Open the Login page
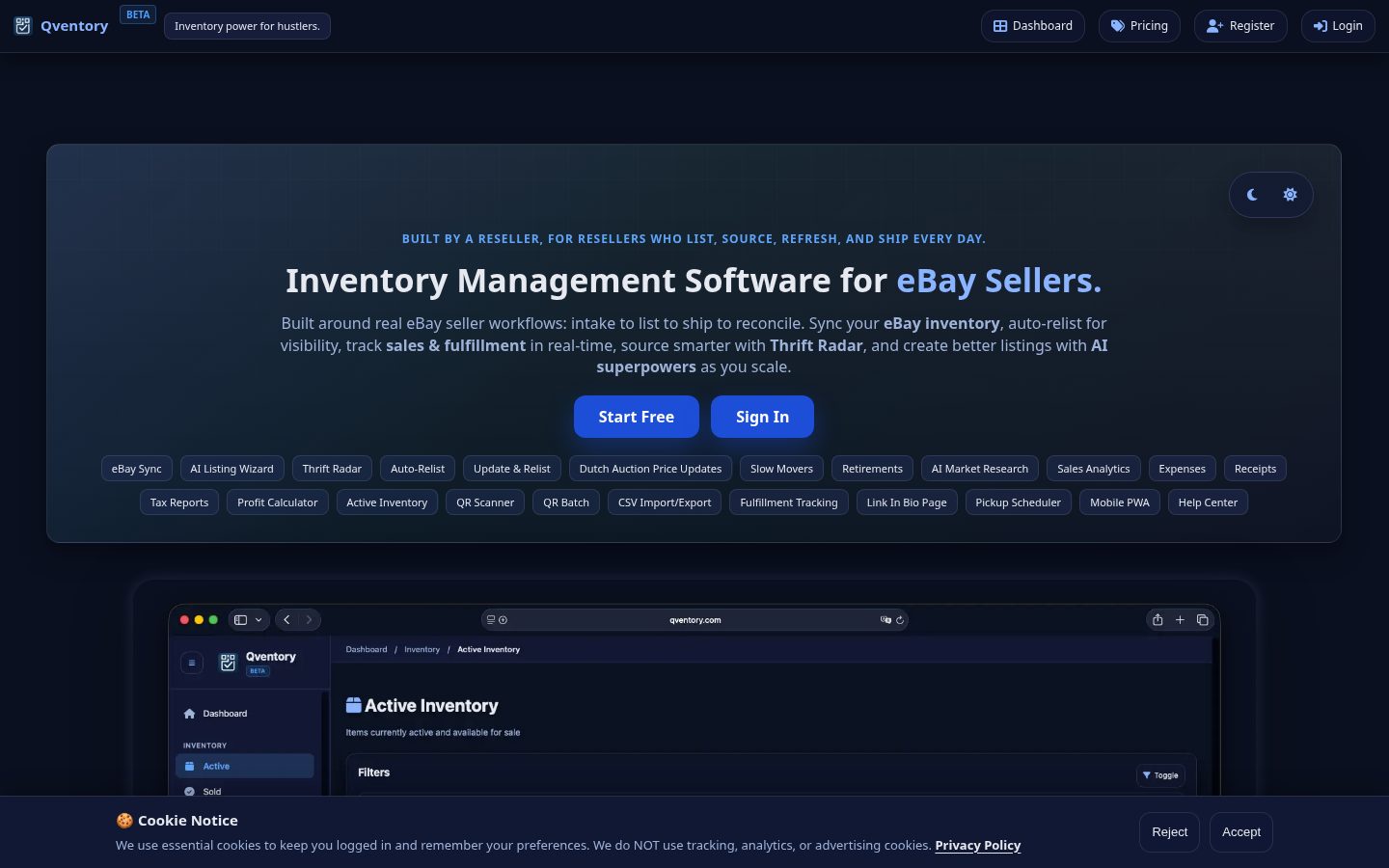1389x868 pixels. 1338,26
